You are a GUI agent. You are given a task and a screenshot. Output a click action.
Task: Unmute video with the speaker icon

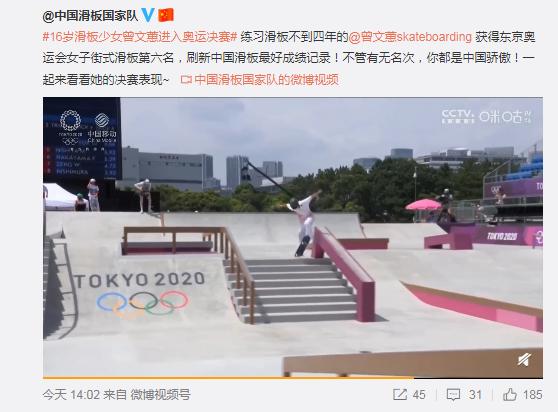[525, 360]
